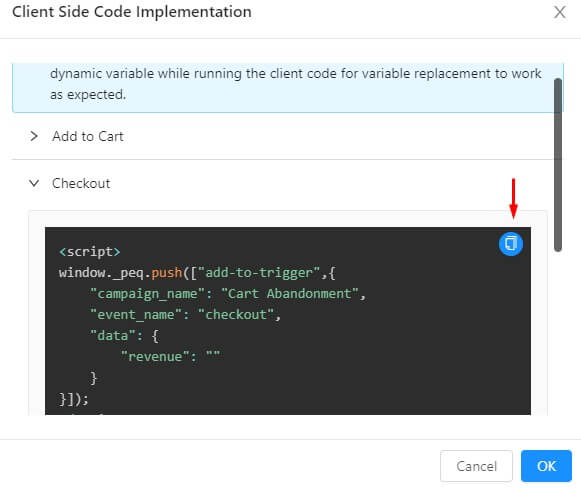581x488 pixels.
Task: Click the Cancel button
Action: tap(476, 466)
